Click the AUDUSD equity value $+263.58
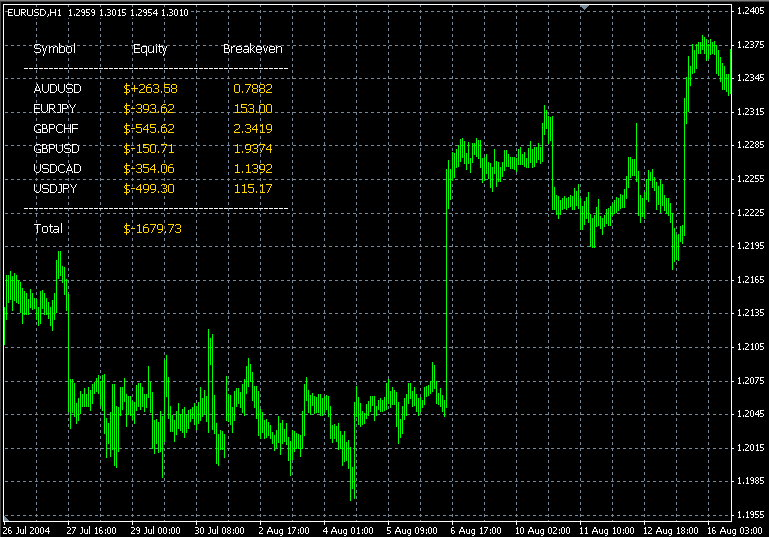The height and width of the screenshot is (537, 769). 151,89
